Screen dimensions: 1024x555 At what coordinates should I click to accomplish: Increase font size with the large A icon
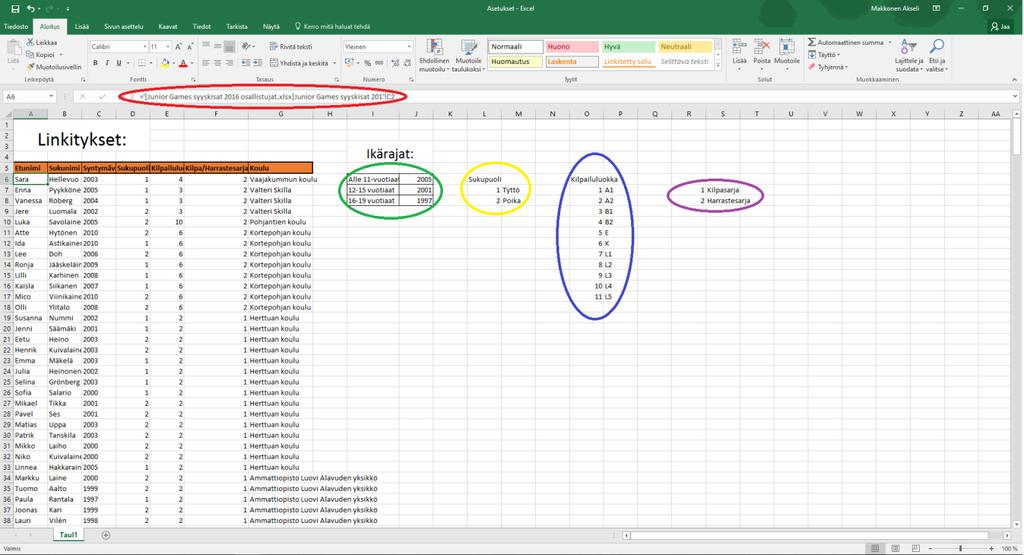tap(179, 47)
